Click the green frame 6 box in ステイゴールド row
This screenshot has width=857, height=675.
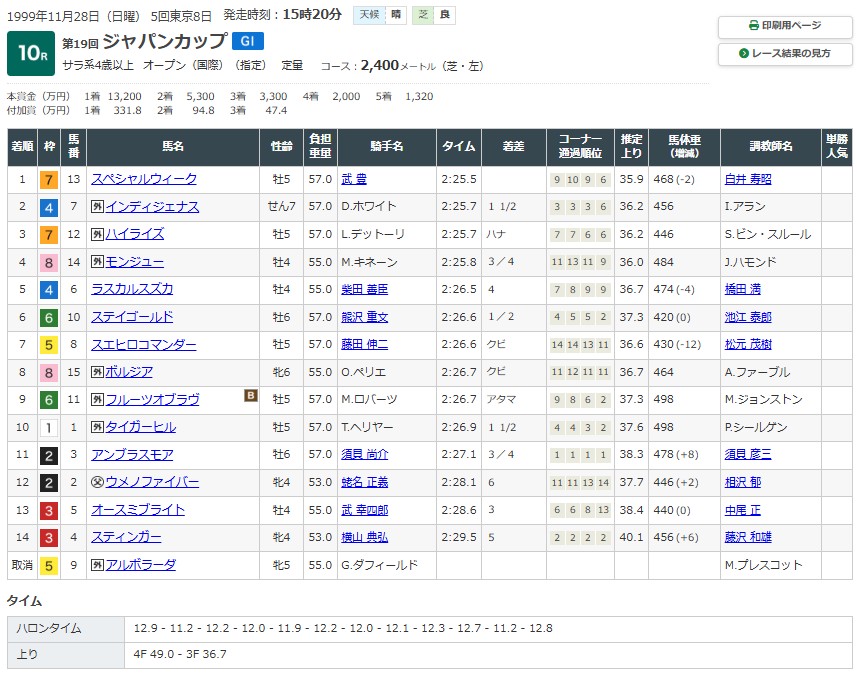[x=48, y=317]
